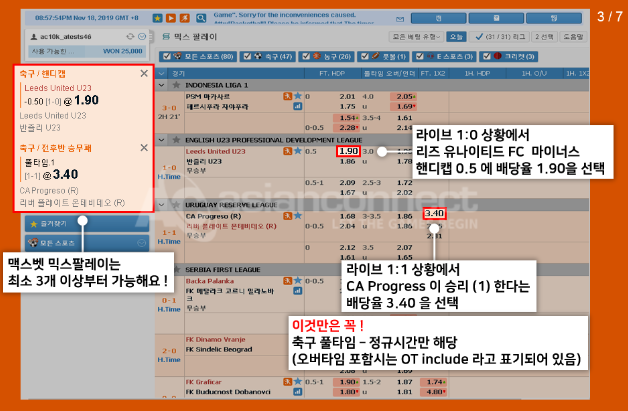Screen dimensions: 628x411
Task: Open the 모든 베팅 유형 dropdown
Action: coord(416,37)
